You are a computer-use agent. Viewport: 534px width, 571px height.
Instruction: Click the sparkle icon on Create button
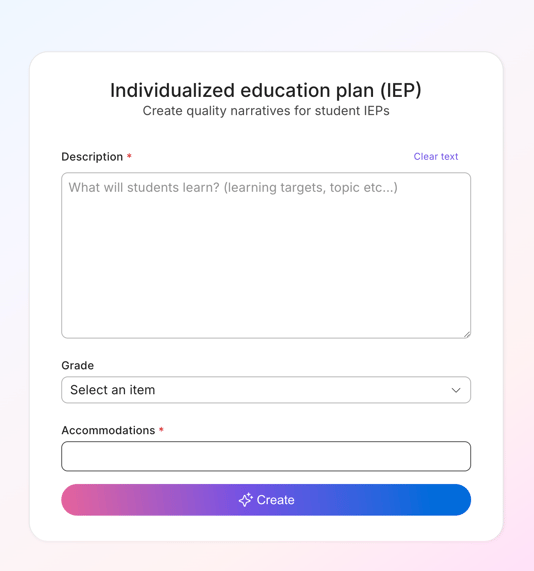click(246, 500)
